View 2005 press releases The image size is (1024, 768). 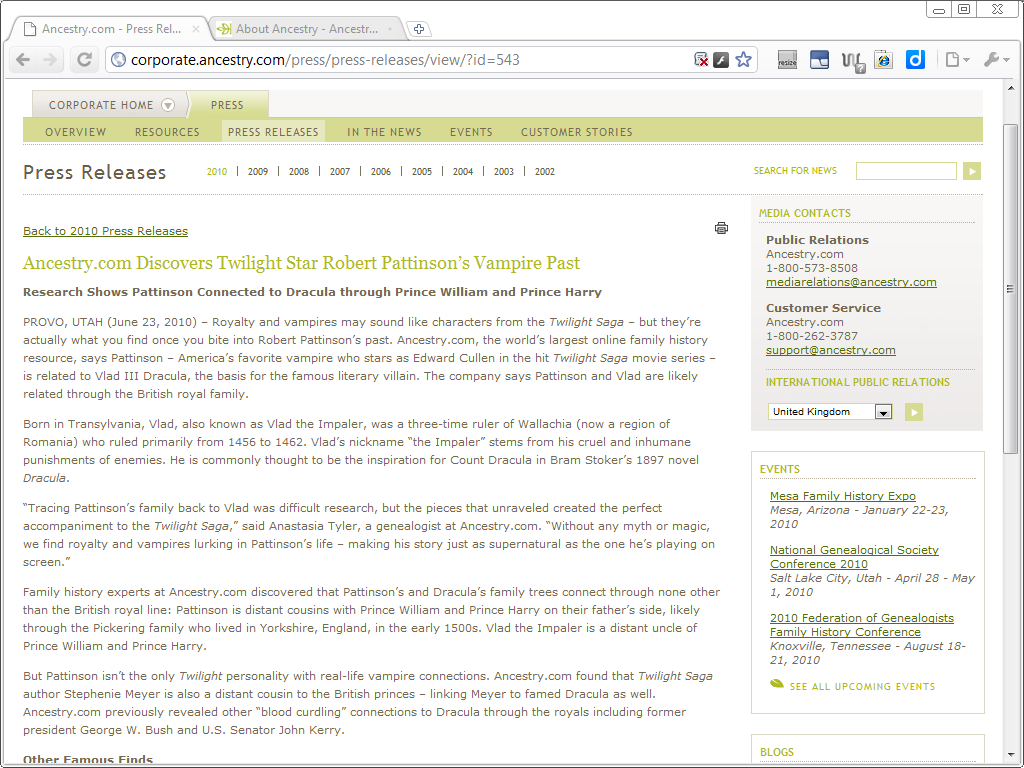tap(422, 172)
